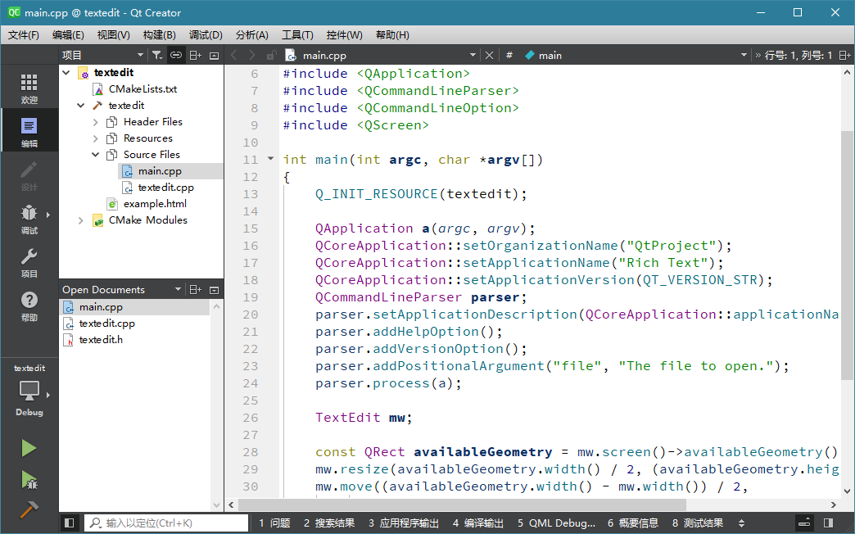Go back in editor navigation history
The height and width of the screenshot is (534, 855).
click(234, 55)
